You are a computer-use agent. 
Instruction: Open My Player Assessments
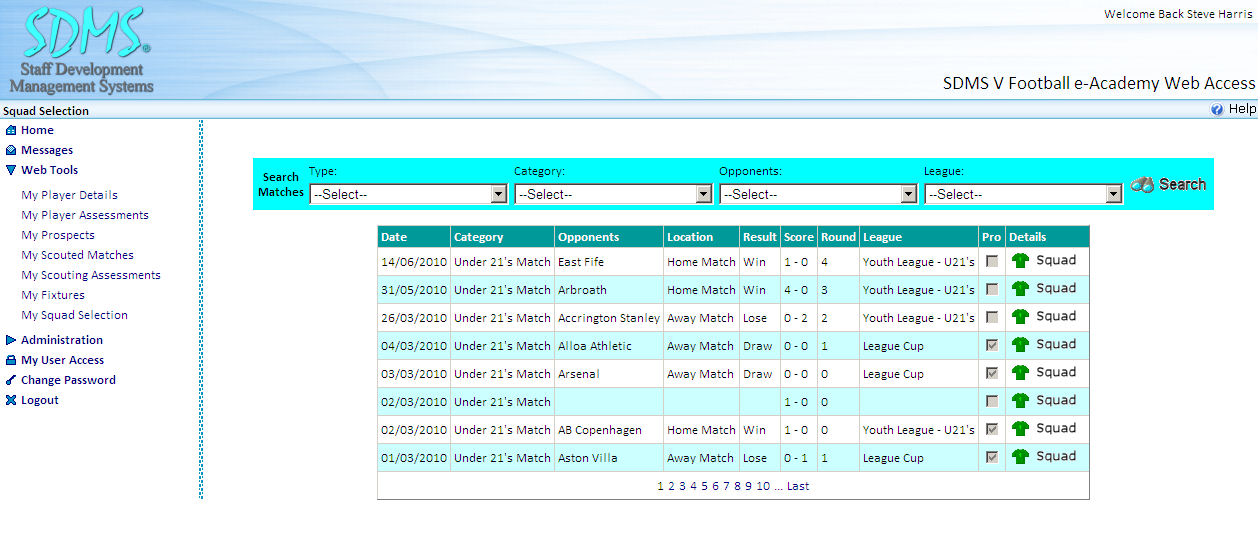click(x=85, y=215)
